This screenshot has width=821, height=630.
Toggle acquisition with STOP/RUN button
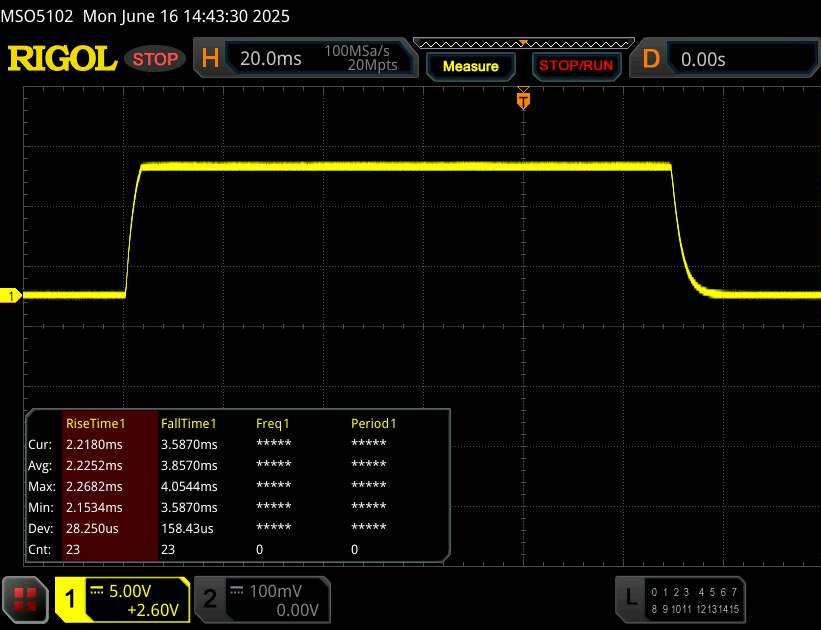(x=576, y=66)
